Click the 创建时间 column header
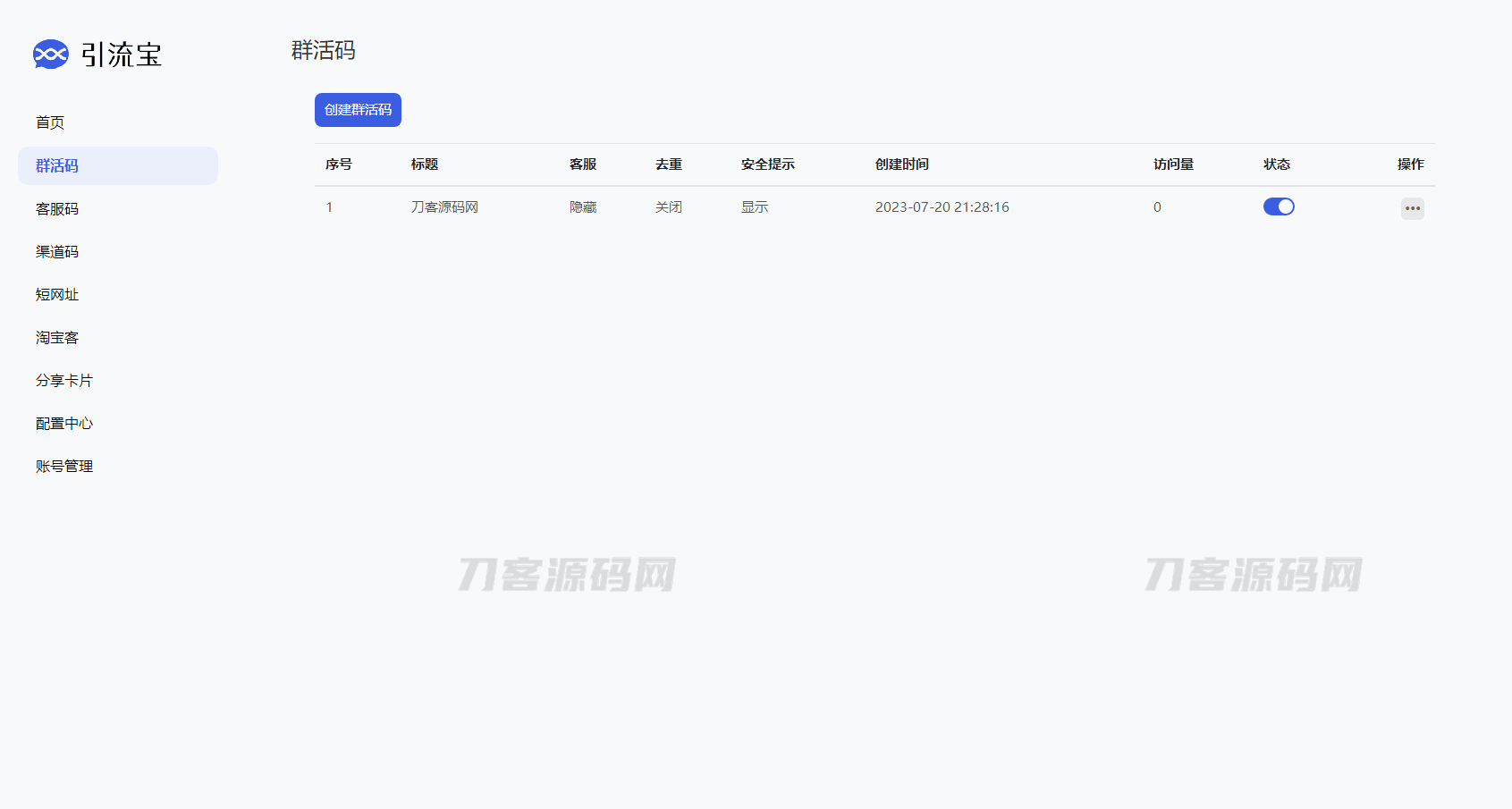The image size is (1512, 809). (x=901, y=164)
